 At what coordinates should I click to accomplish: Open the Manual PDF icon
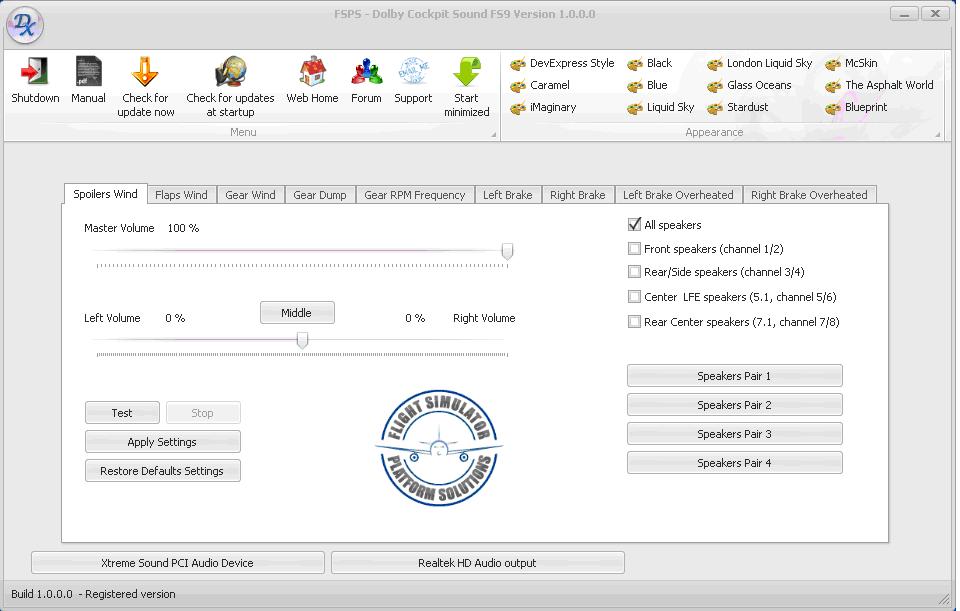tap(88, 71)
